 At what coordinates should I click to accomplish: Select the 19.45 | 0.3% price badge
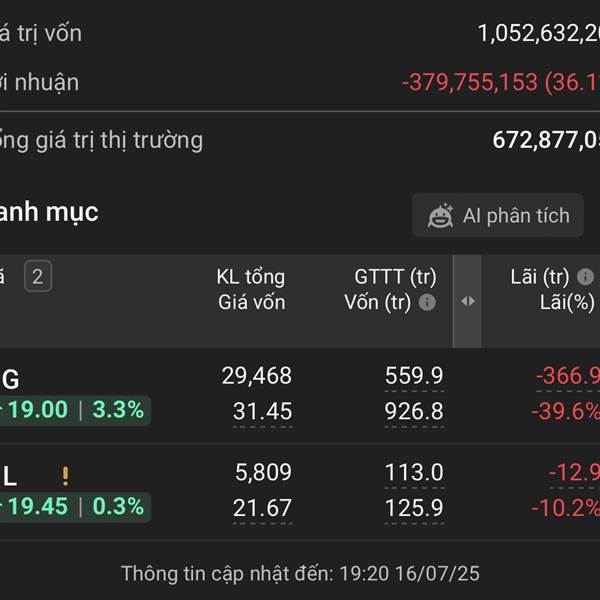(75, 507)
